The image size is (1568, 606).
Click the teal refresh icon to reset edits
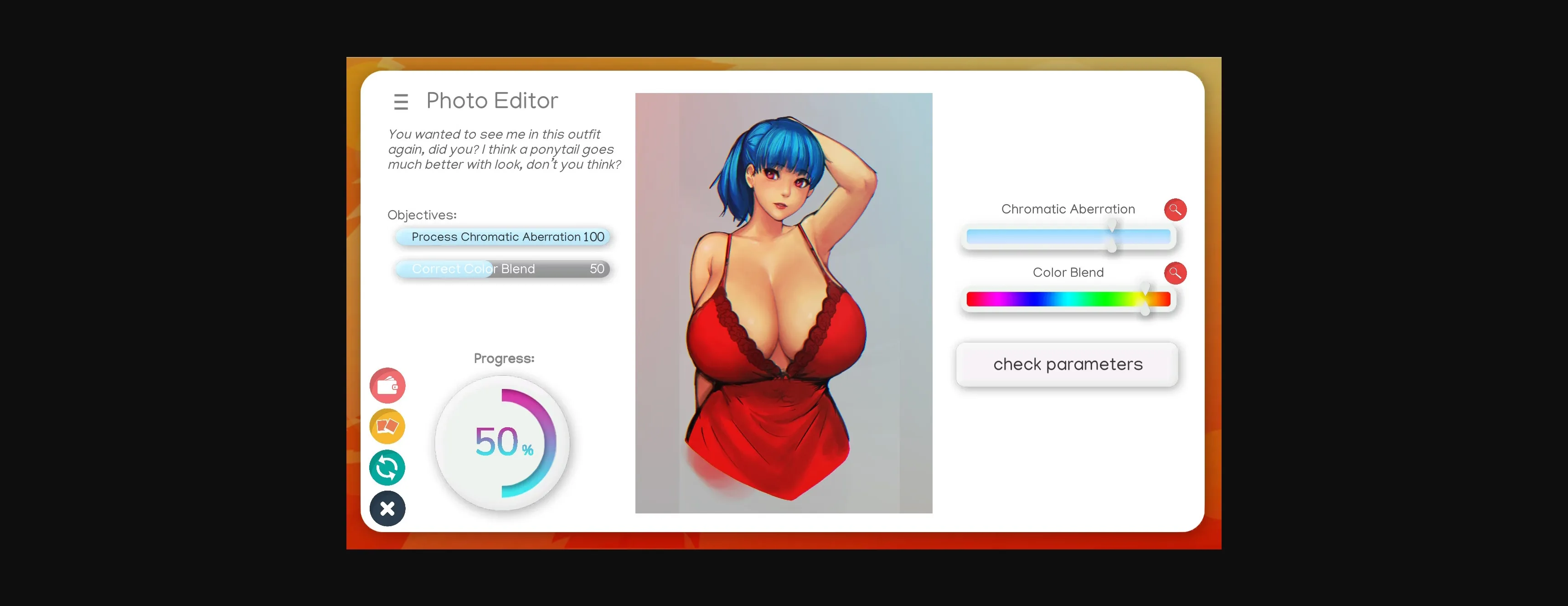pos(388,467)
